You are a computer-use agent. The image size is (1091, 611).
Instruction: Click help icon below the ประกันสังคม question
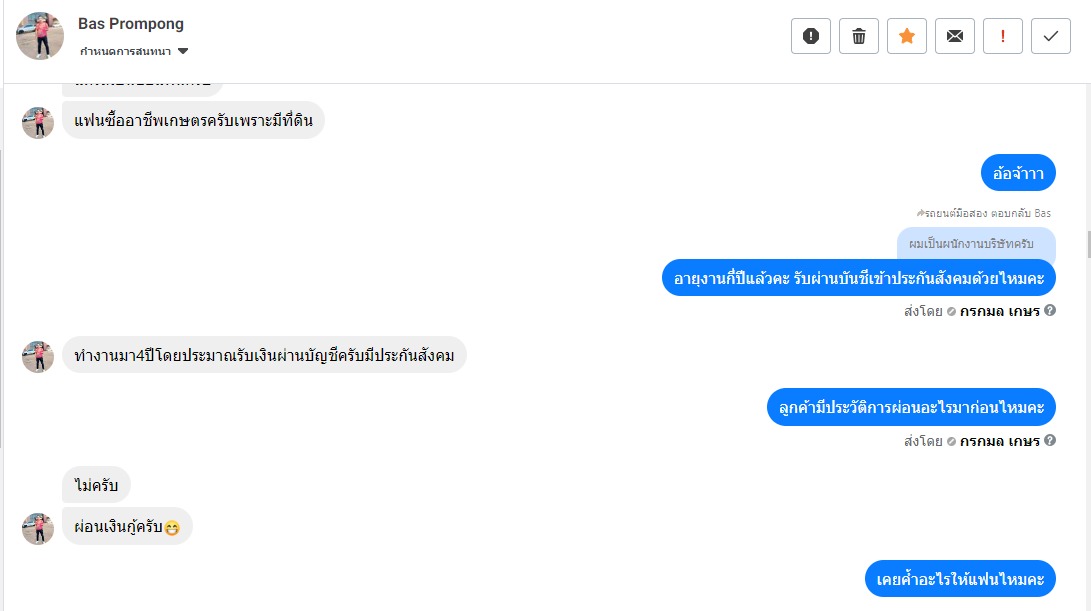point(1050,311)
